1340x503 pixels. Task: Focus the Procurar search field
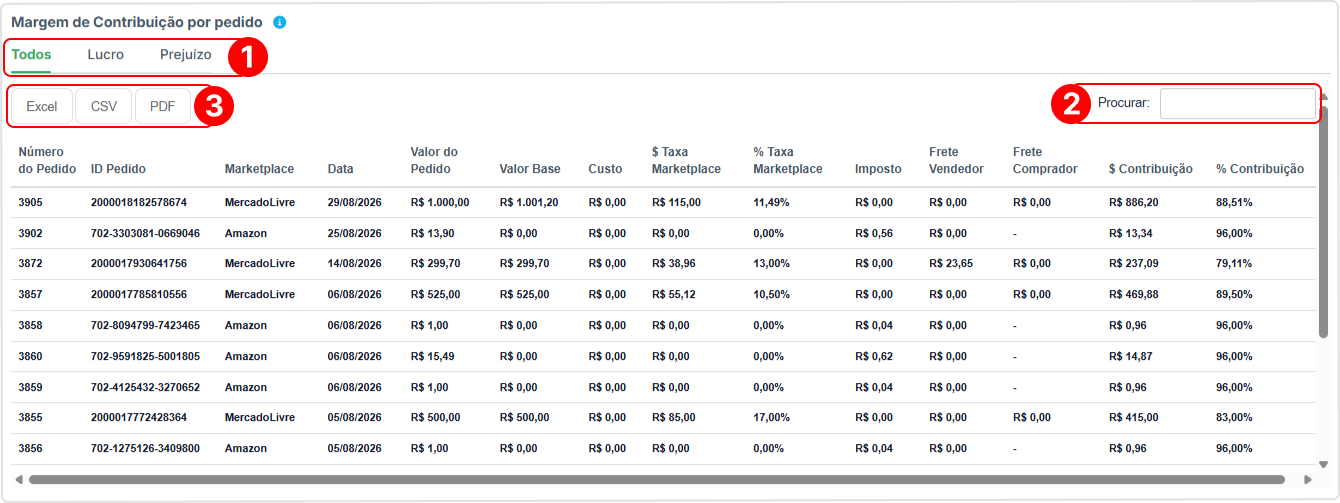tap(1238, 103)
